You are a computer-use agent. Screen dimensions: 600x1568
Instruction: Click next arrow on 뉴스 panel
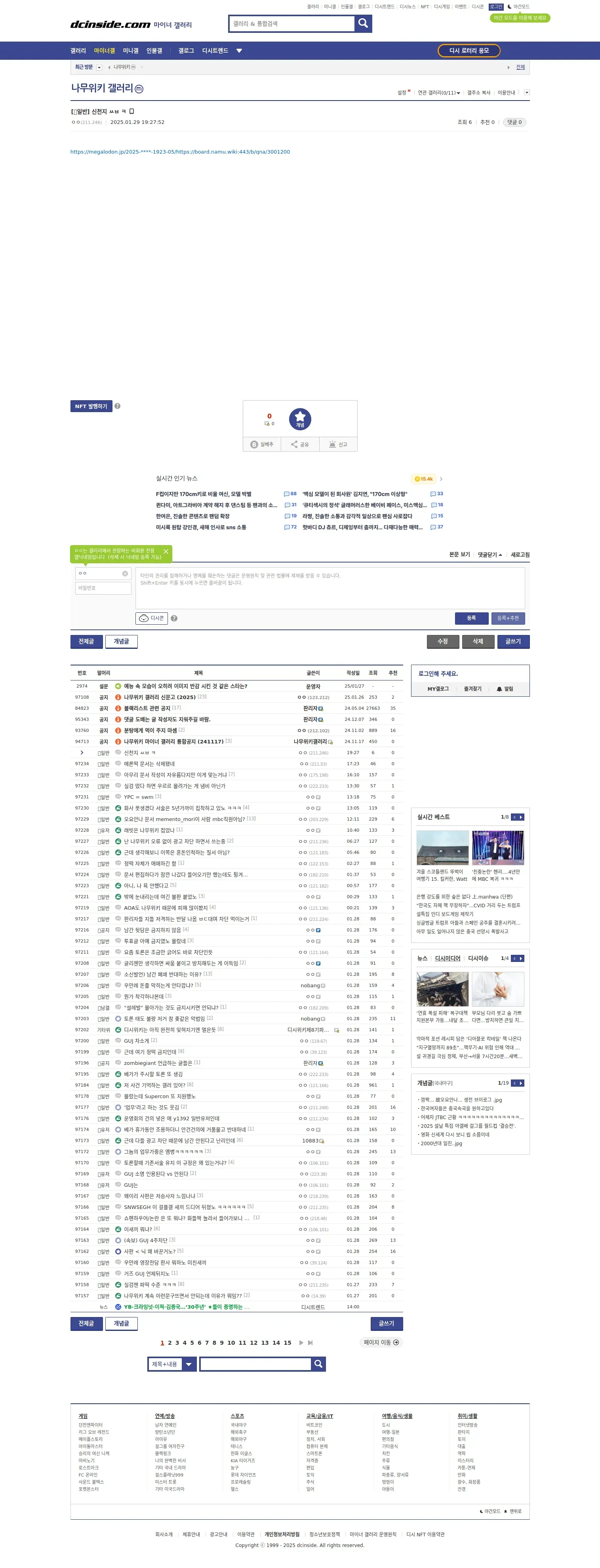pos(521,958)
